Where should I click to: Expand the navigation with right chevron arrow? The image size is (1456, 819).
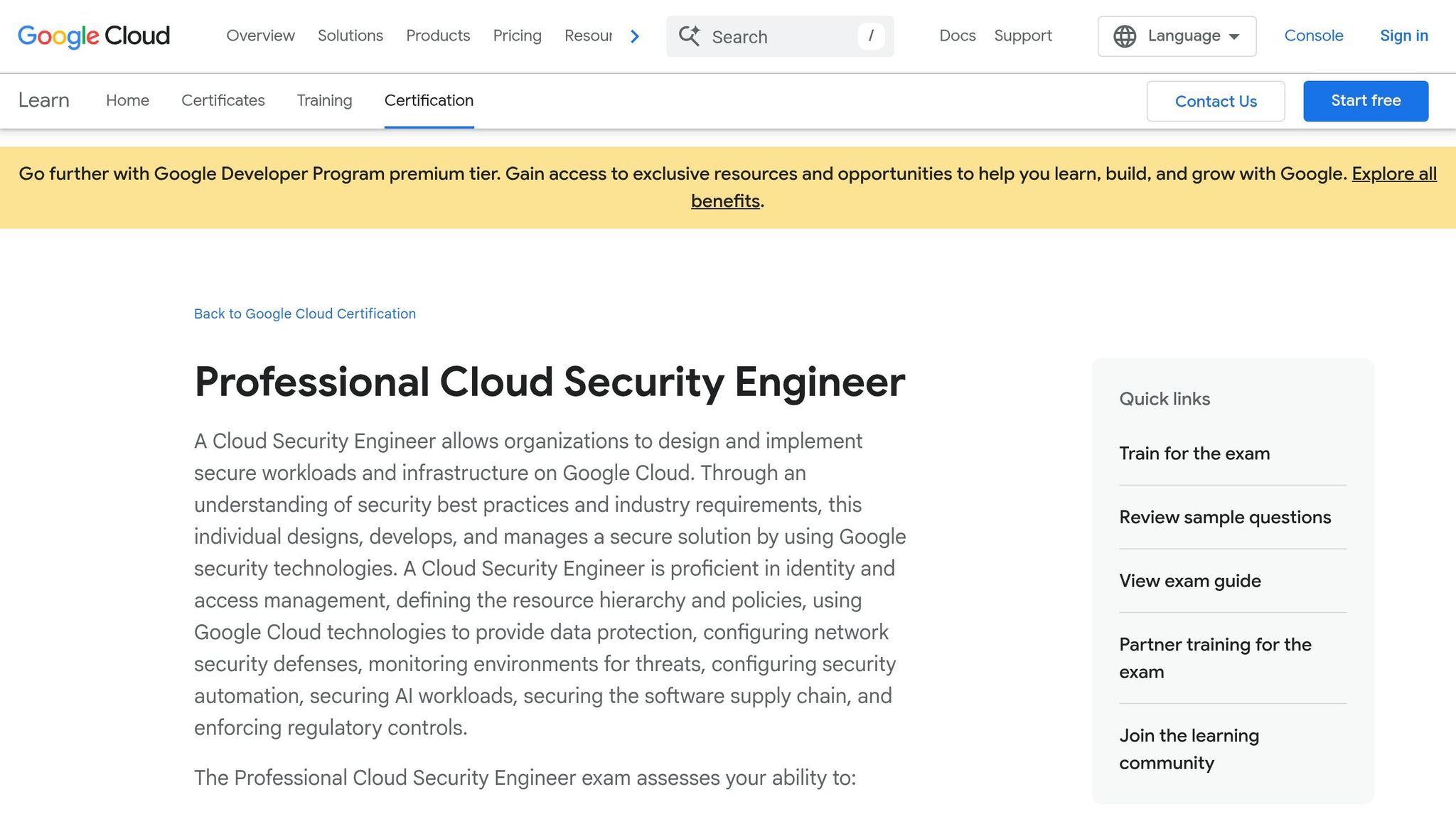[635, 36]
